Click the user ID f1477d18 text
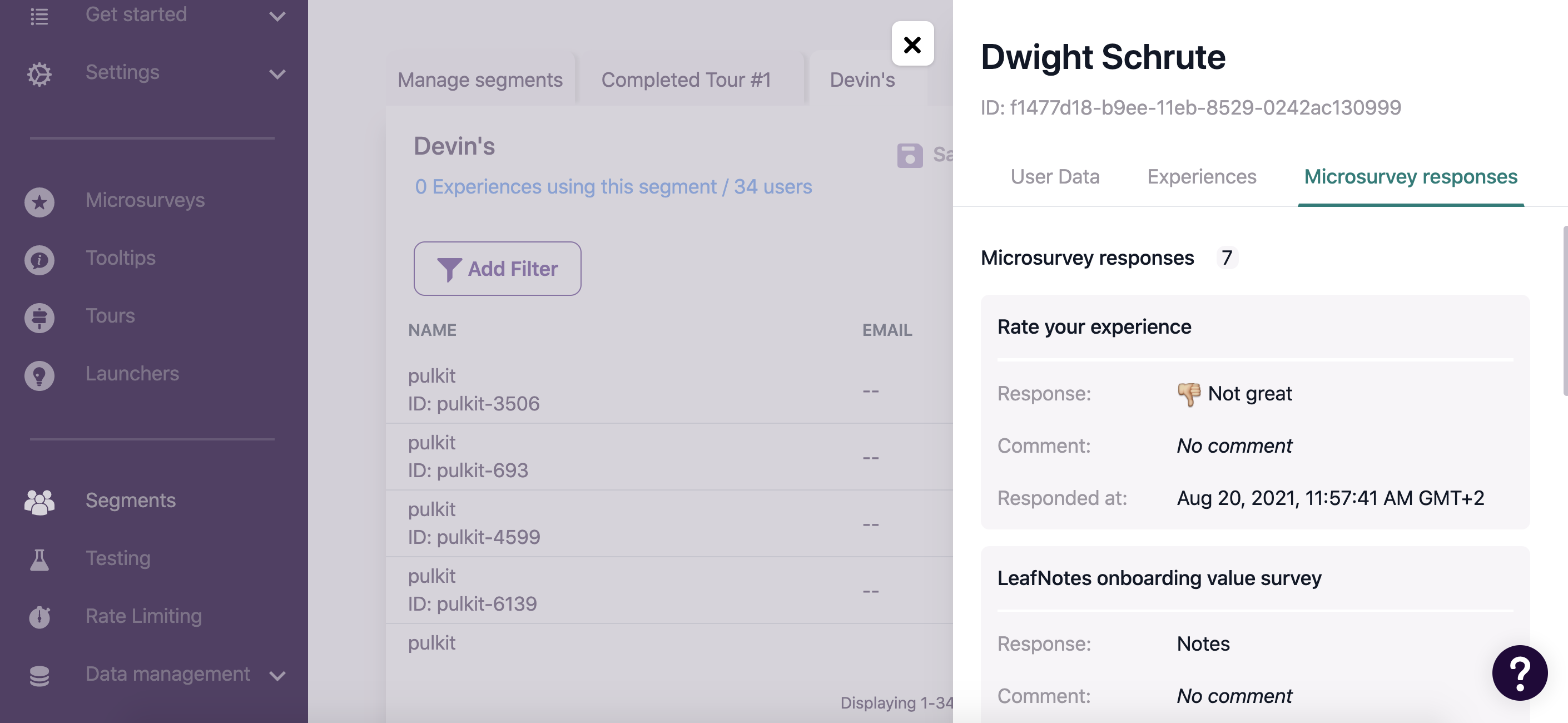Screen dimensions: 1568x723 pyautogui.click(x=1190, y=108)
